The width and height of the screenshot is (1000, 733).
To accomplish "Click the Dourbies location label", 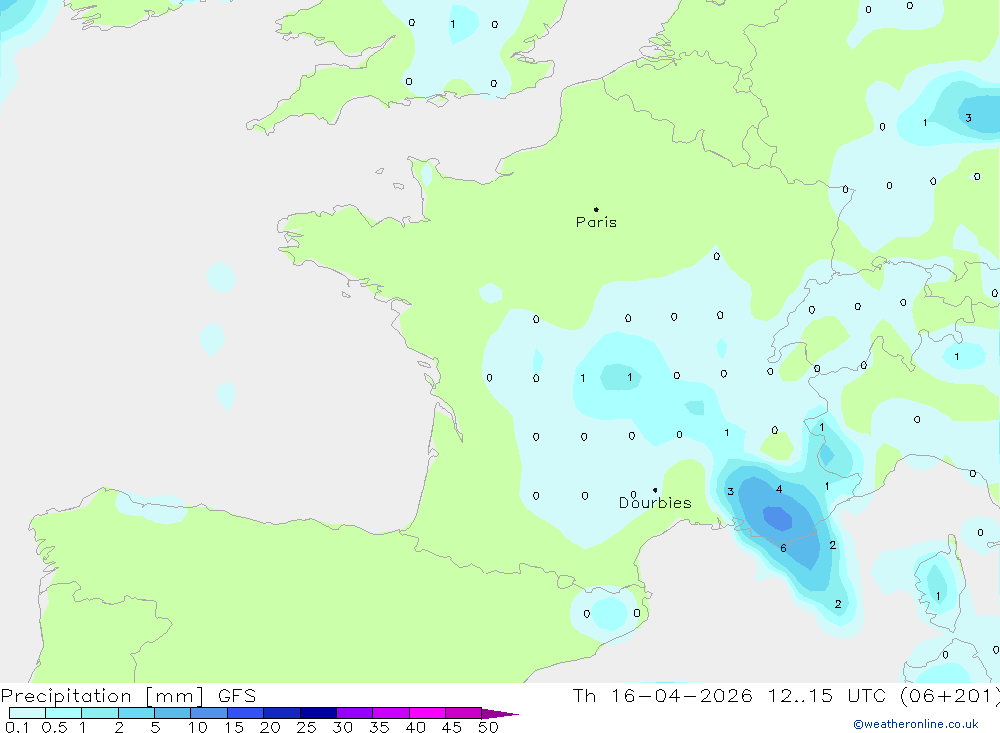I will [655, 503].
